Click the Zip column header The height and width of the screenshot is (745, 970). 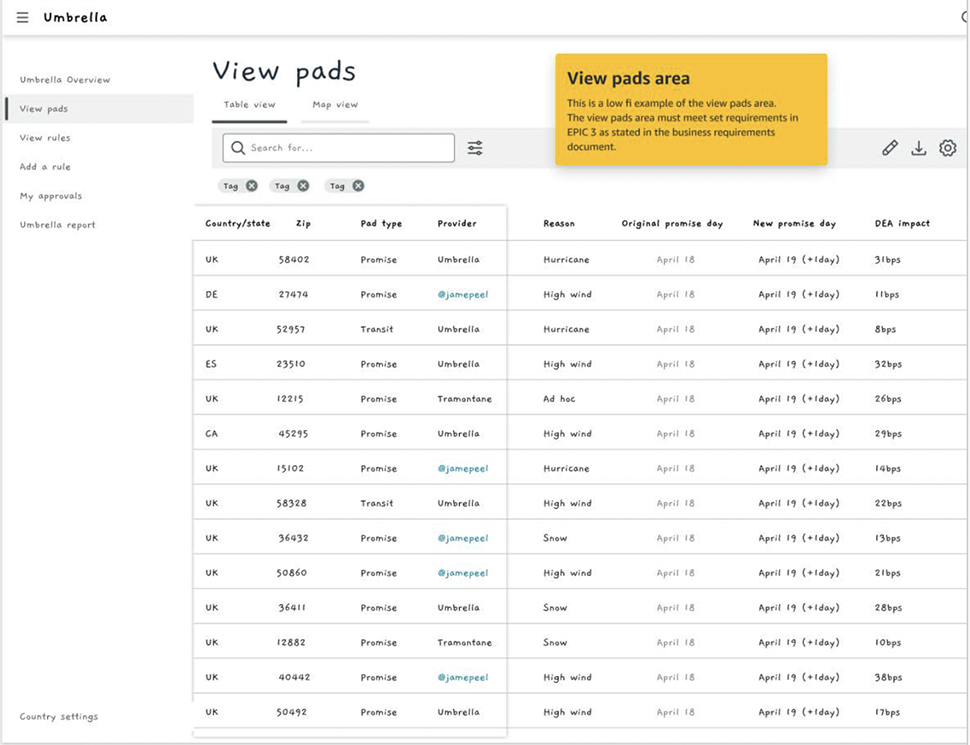(303, 223)
